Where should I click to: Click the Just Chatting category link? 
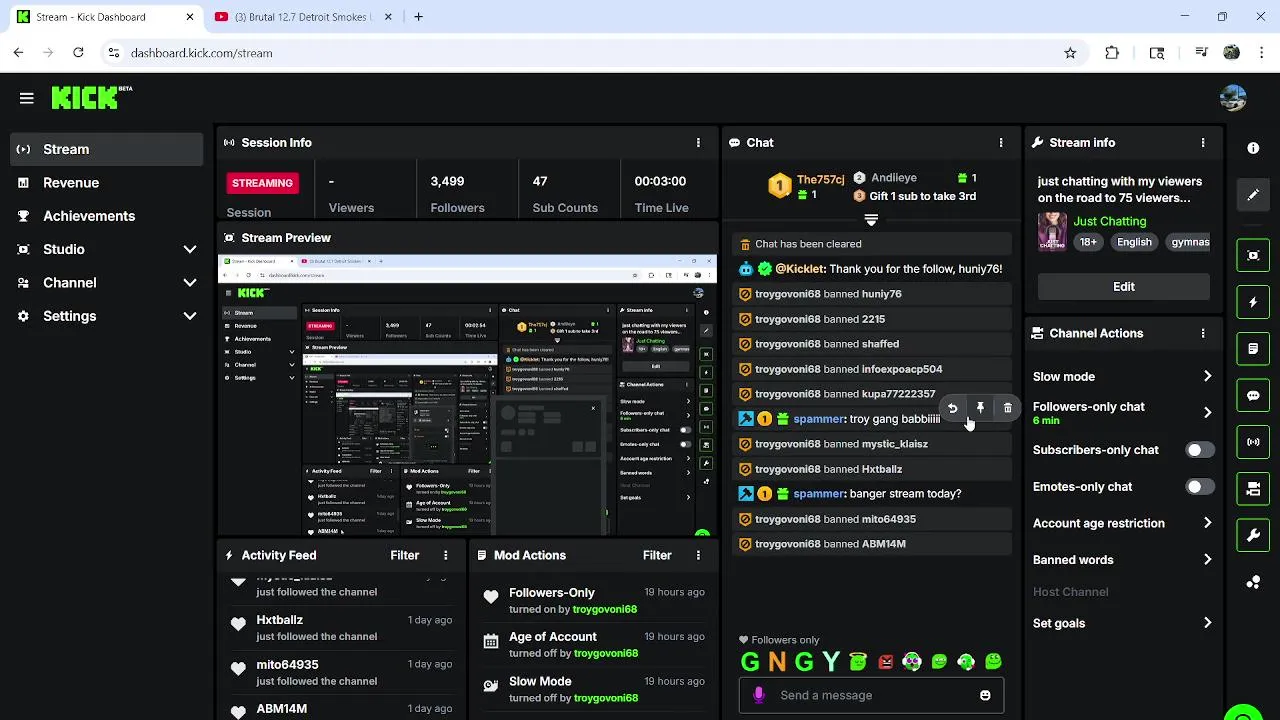click(x=1110, y=221)
